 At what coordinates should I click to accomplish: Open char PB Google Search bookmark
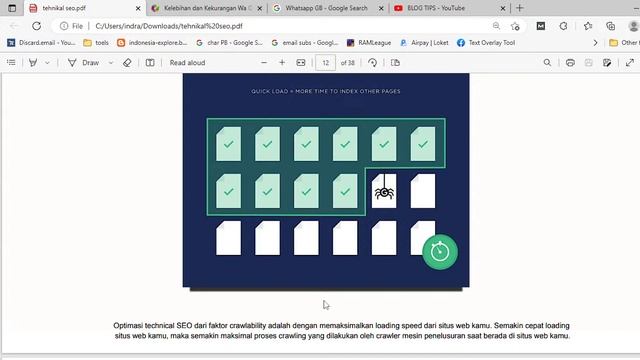coord(229,42)
